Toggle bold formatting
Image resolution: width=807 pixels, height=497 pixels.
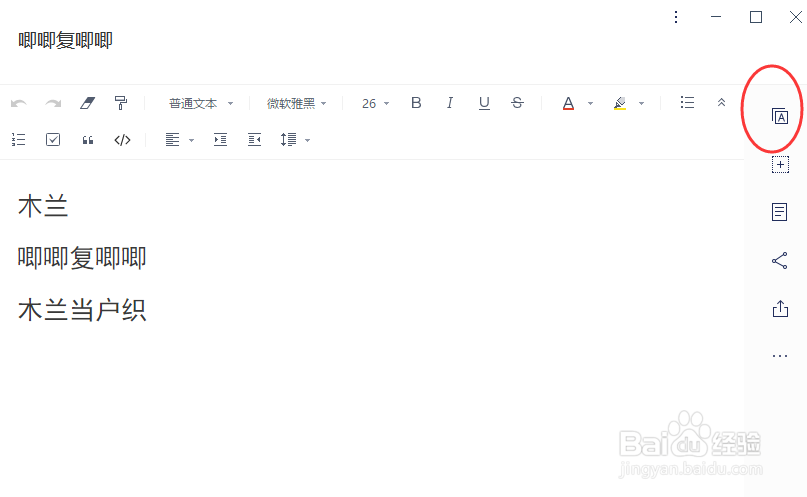click(x=416, y=103)
